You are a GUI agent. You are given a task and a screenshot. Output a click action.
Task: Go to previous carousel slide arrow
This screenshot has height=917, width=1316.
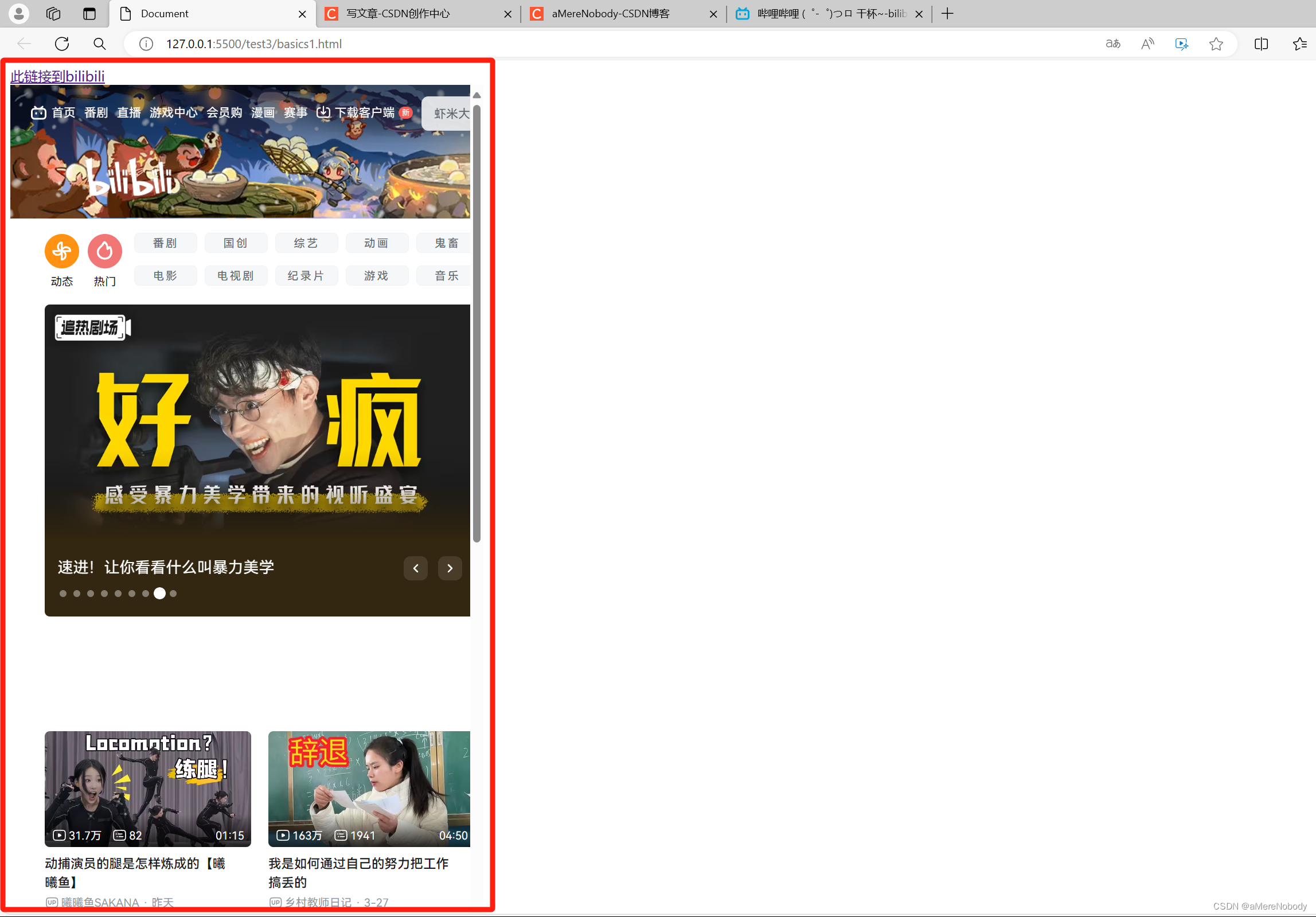click(x=416, y=568)
